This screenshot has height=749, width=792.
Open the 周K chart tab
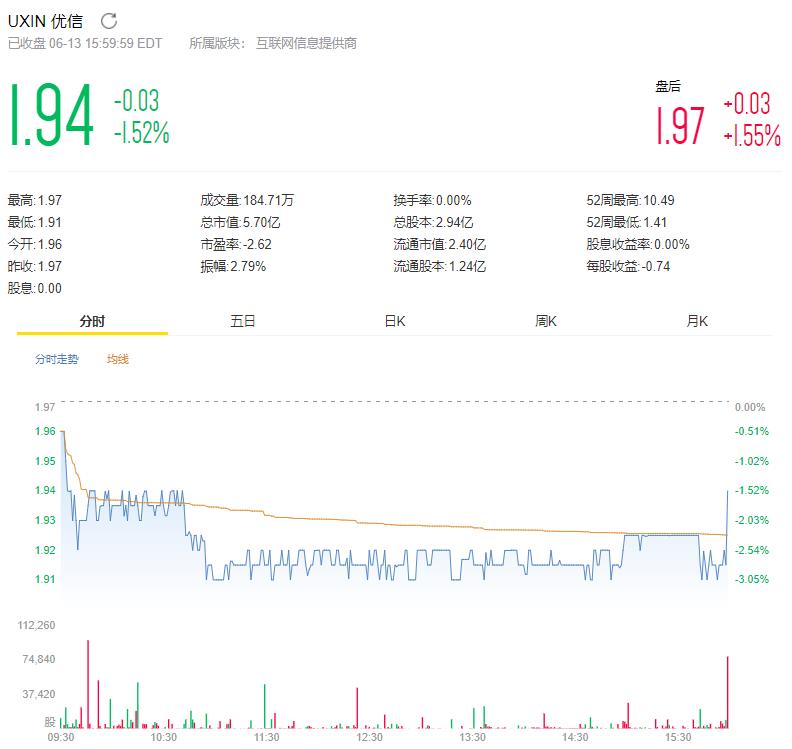coord(546,321)
